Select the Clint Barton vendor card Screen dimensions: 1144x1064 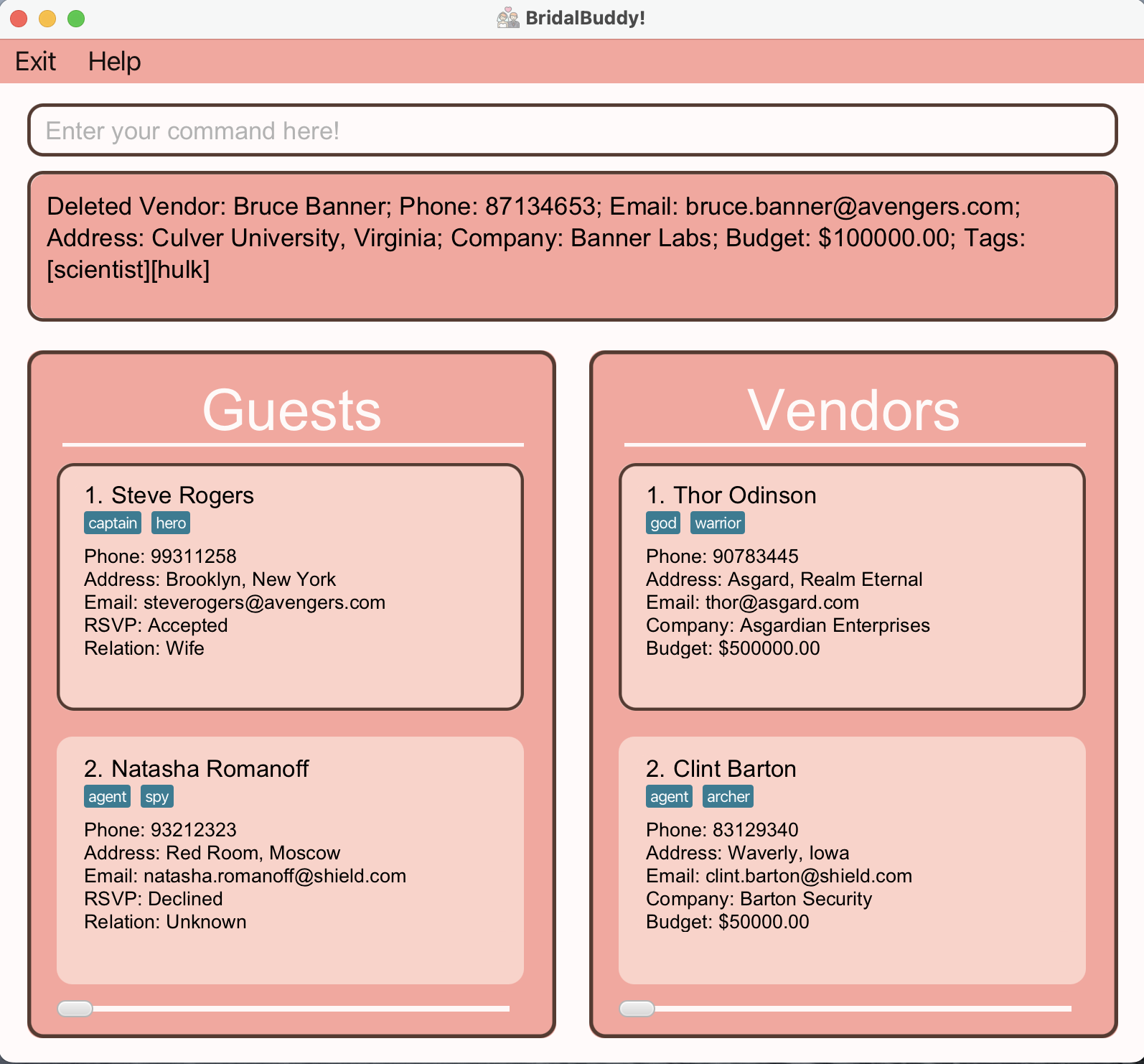click(852, 860)
